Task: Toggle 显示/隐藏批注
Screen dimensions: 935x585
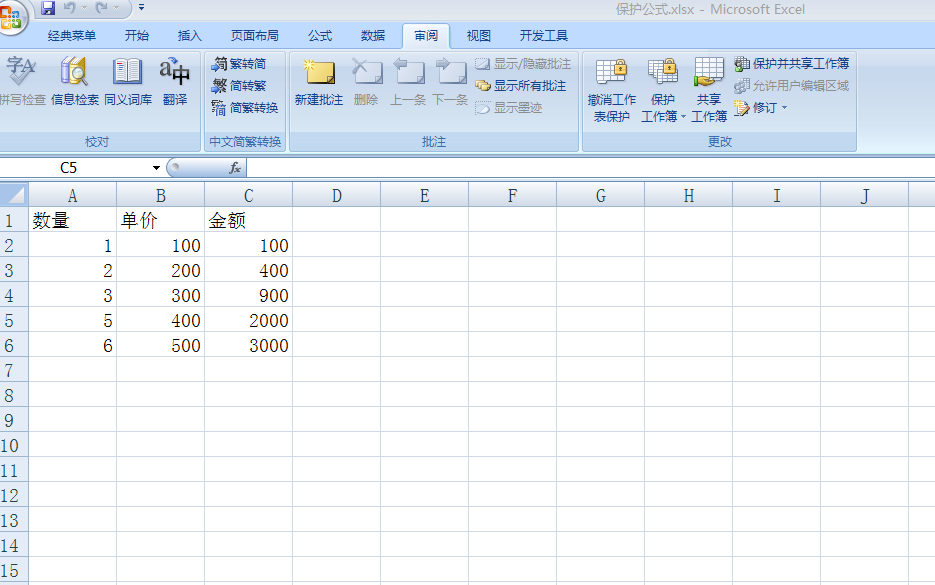Action: pyautogui.click(x=523, y=64)
